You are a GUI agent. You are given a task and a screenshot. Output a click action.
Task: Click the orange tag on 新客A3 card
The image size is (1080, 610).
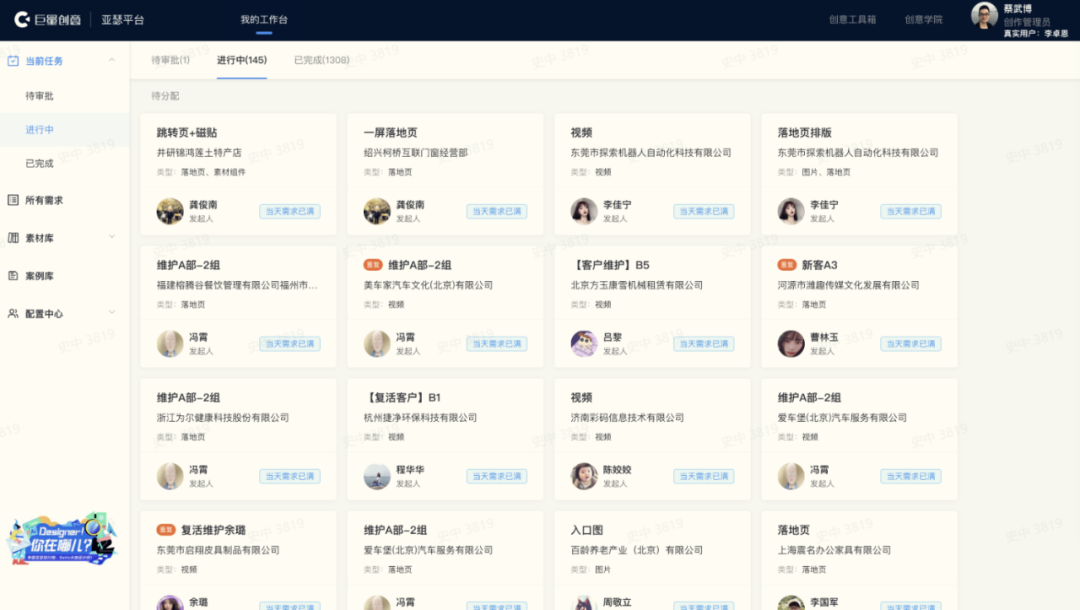(787, 264)
